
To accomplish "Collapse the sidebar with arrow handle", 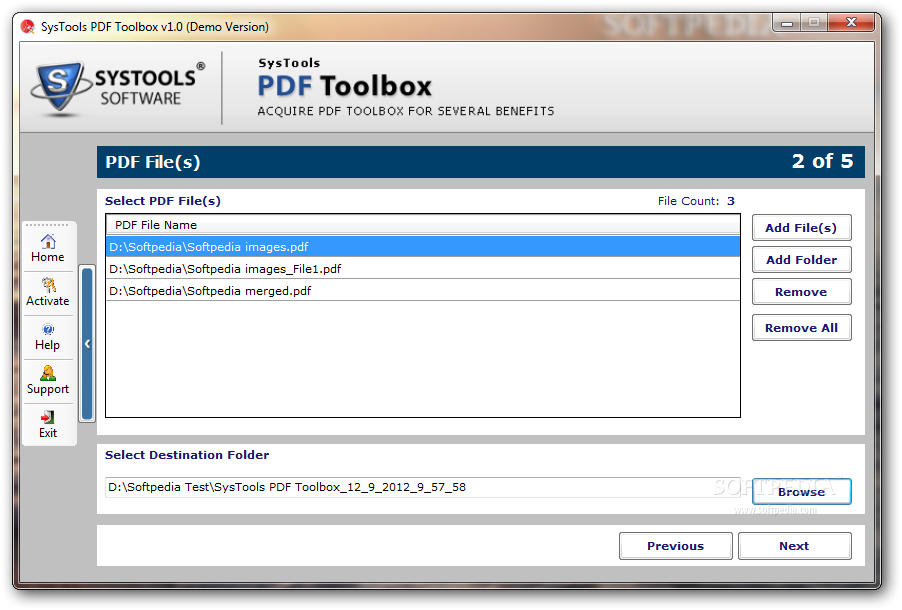I will click(87, 344).
